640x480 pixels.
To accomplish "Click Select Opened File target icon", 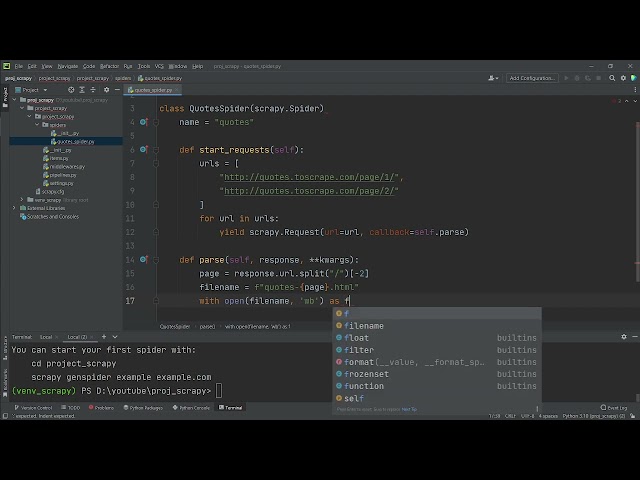I will tap(71, 90).
